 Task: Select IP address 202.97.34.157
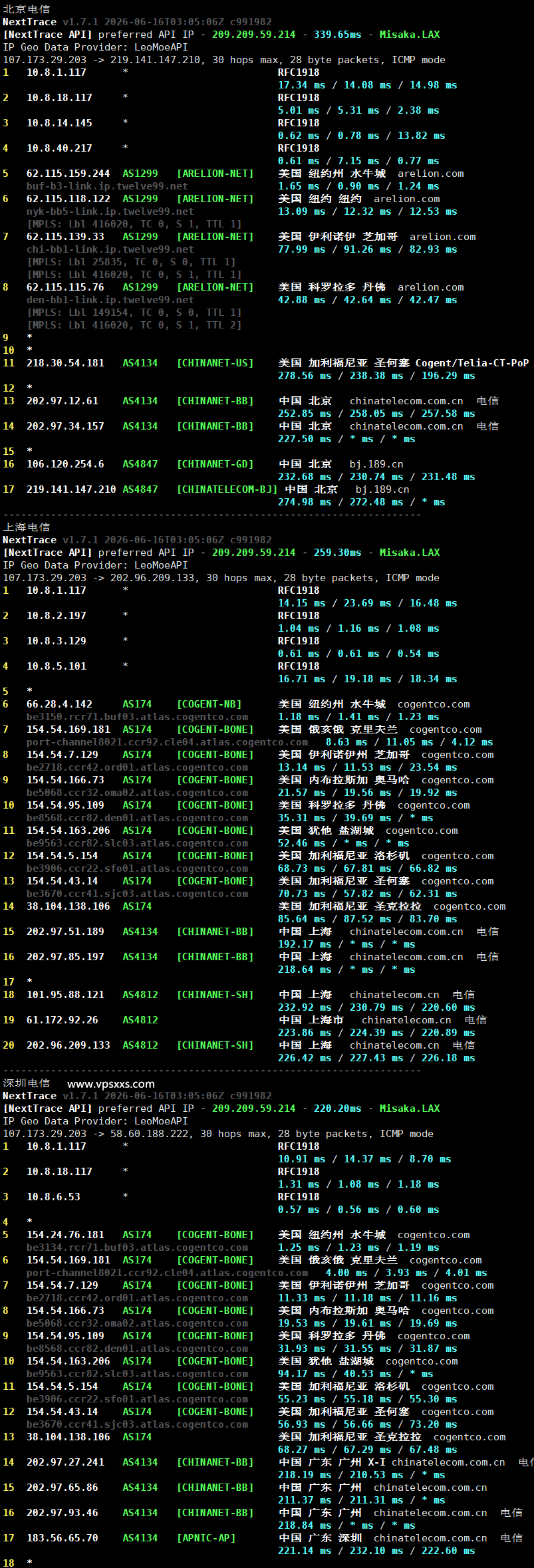point(65,426)
